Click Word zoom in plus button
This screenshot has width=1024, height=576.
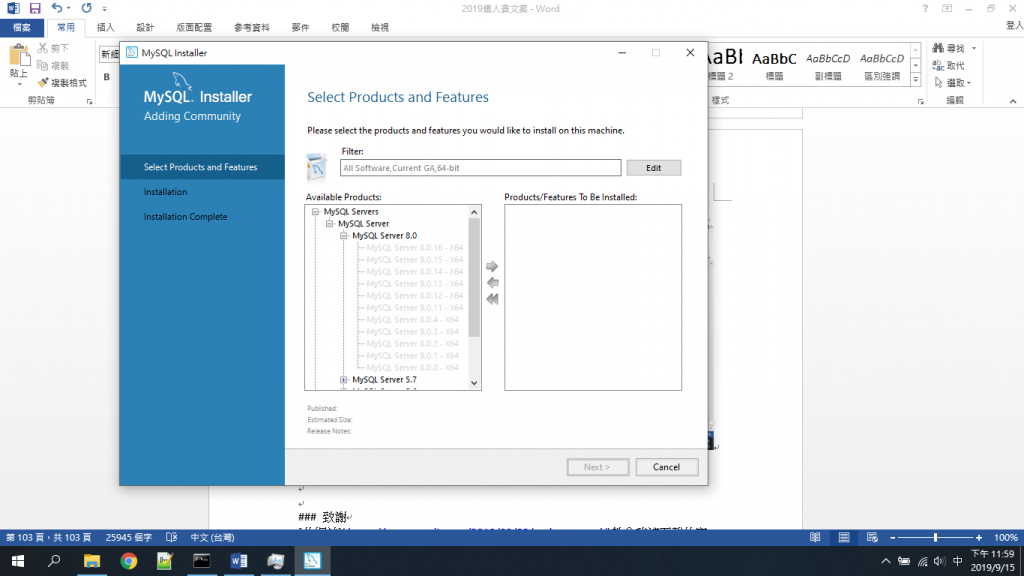(x=978, y=537)
